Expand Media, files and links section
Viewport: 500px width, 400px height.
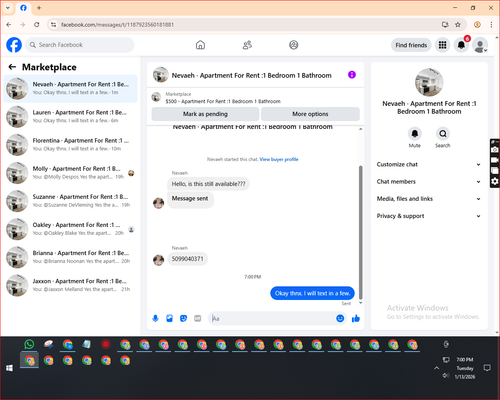429,199
